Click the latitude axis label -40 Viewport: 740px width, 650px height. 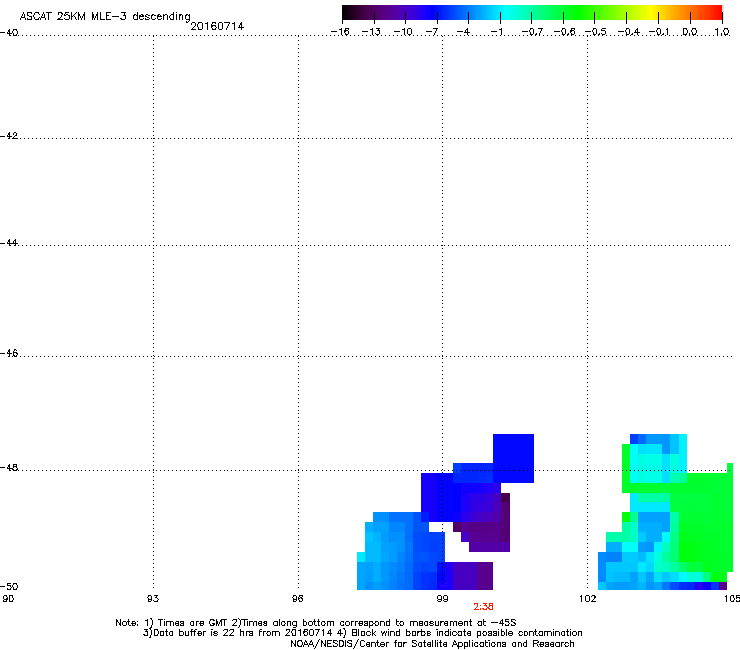[x=9, y=33]
